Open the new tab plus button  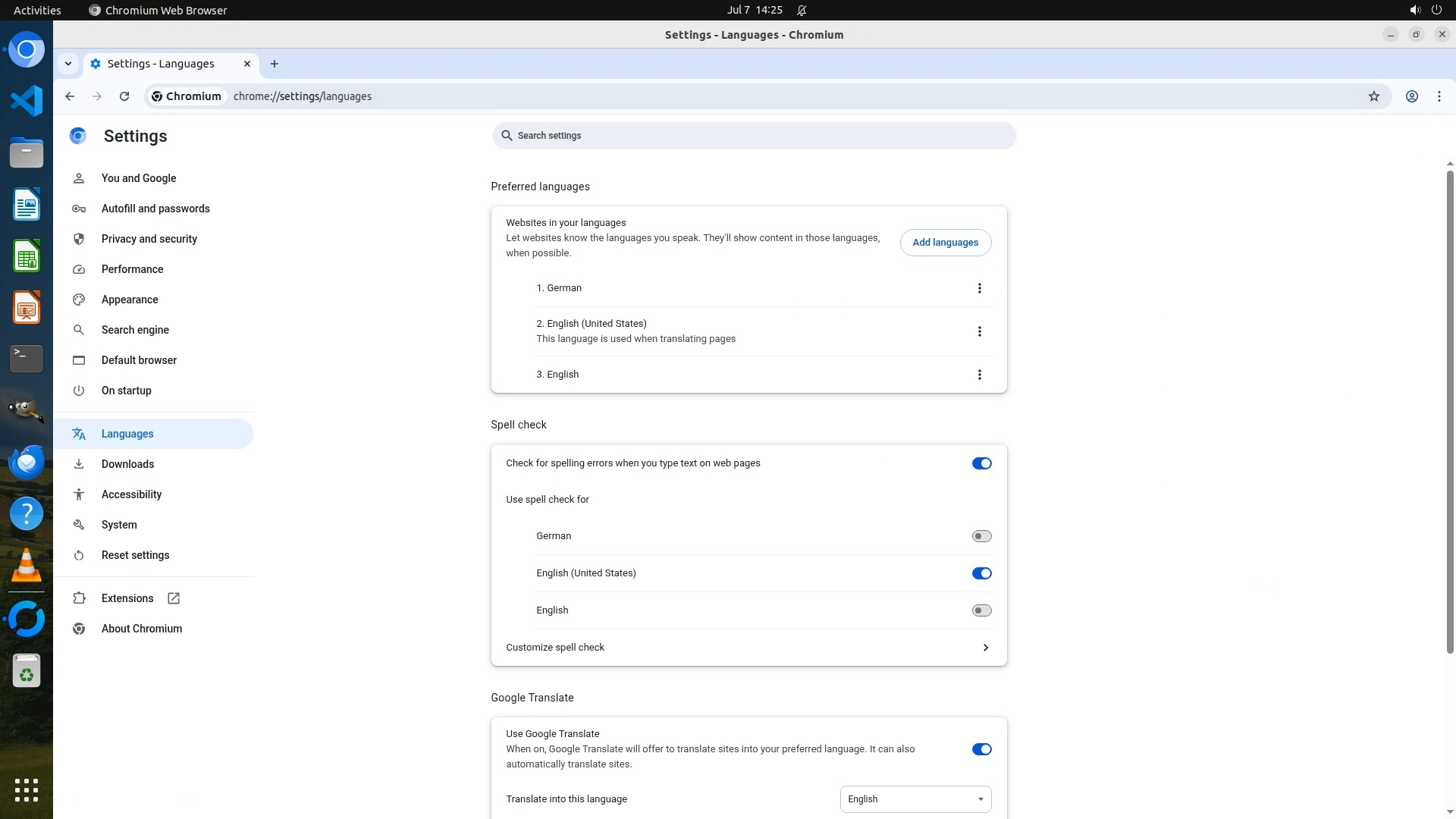pos(275,64)
